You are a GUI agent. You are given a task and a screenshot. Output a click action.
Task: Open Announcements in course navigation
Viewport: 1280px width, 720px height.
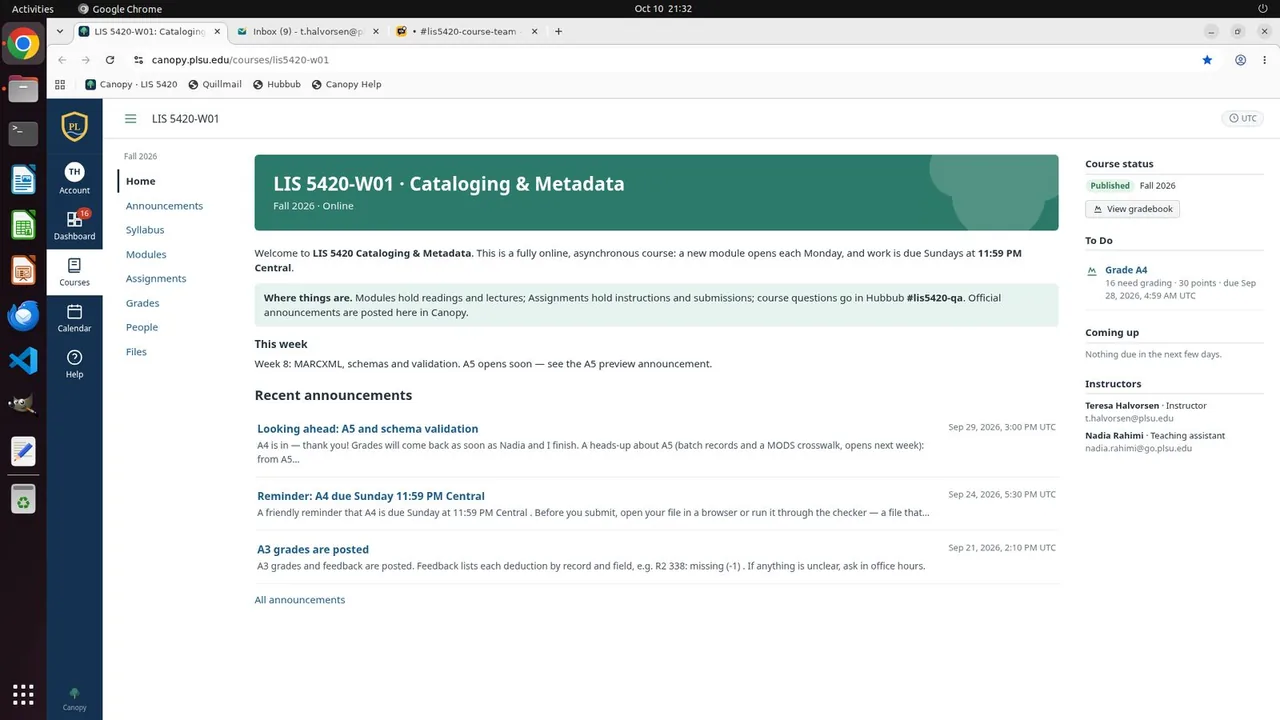164,206
